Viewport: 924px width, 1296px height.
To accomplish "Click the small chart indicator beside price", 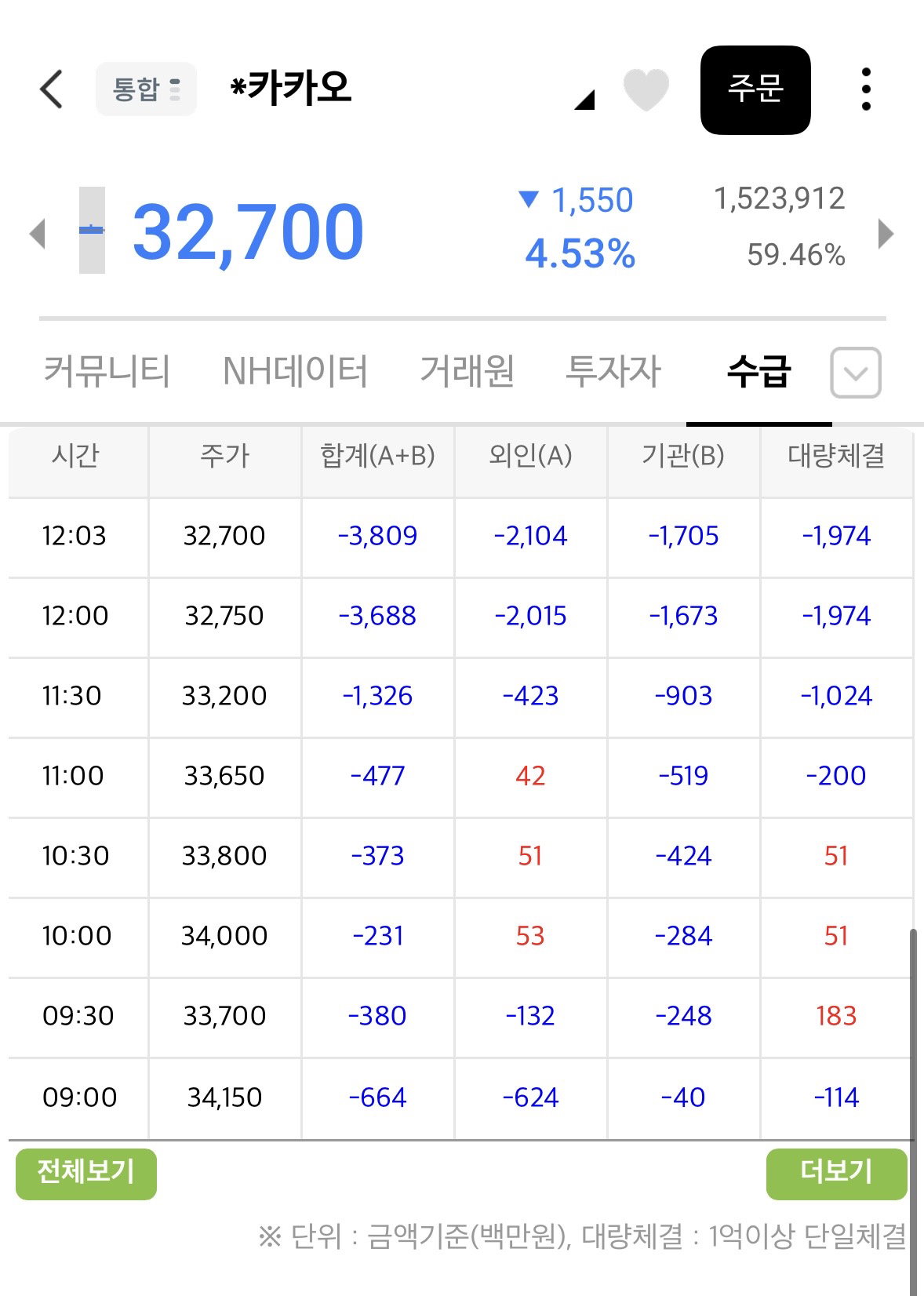I will click(x=92, y=230).
